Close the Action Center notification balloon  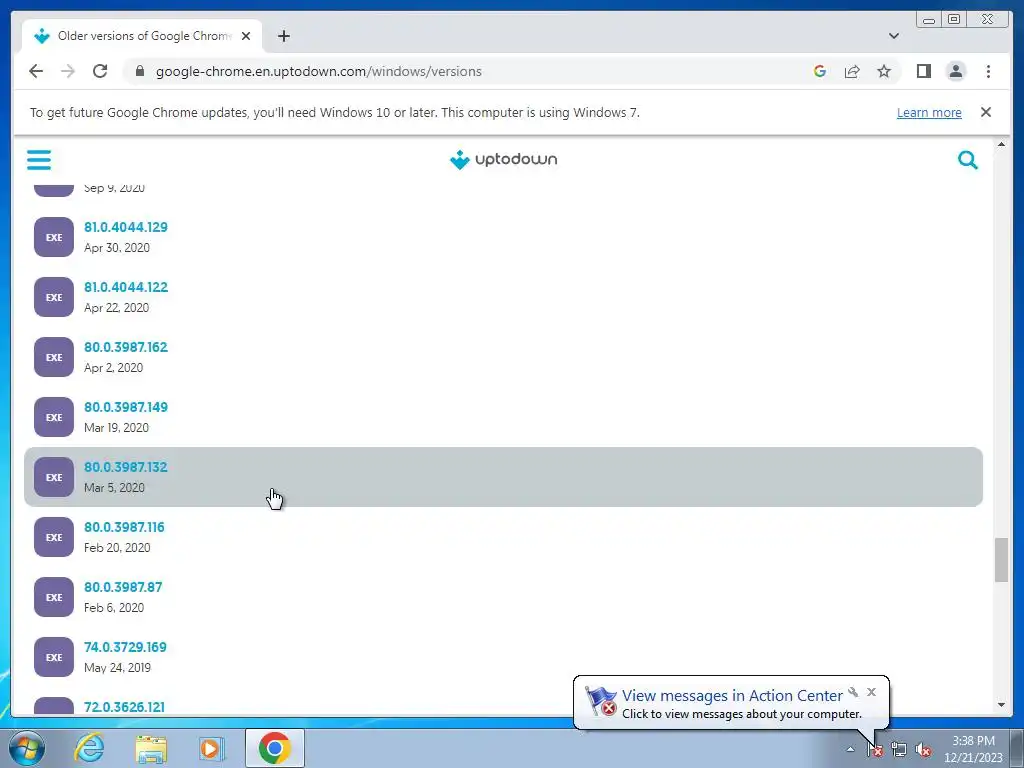(x=871, y=692)
